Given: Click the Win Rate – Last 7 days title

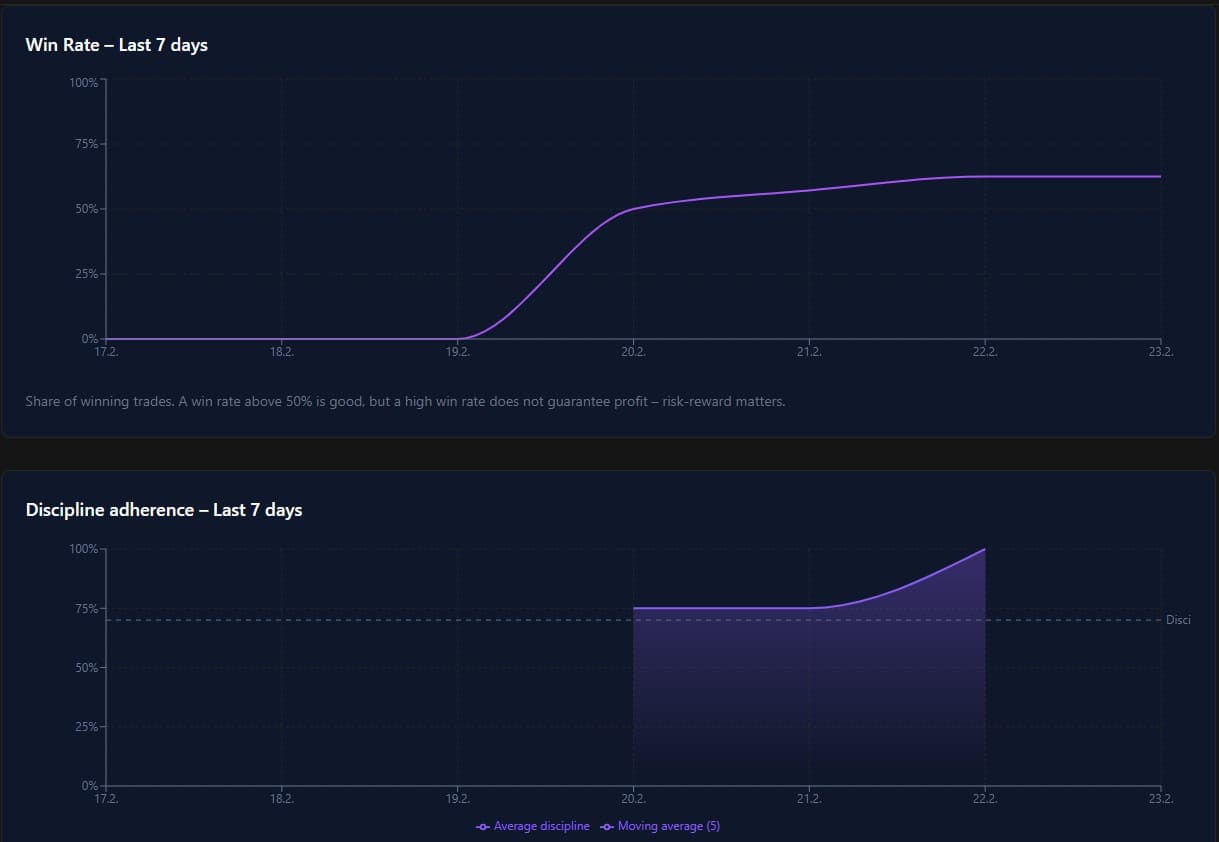Looking at the screenshot, I should (x=117, y=45).
